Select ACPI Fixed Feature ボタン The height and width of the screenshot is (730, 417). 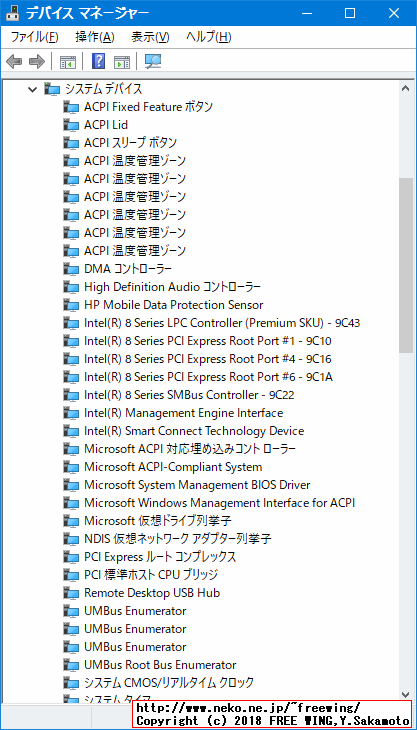pos(148,107)
